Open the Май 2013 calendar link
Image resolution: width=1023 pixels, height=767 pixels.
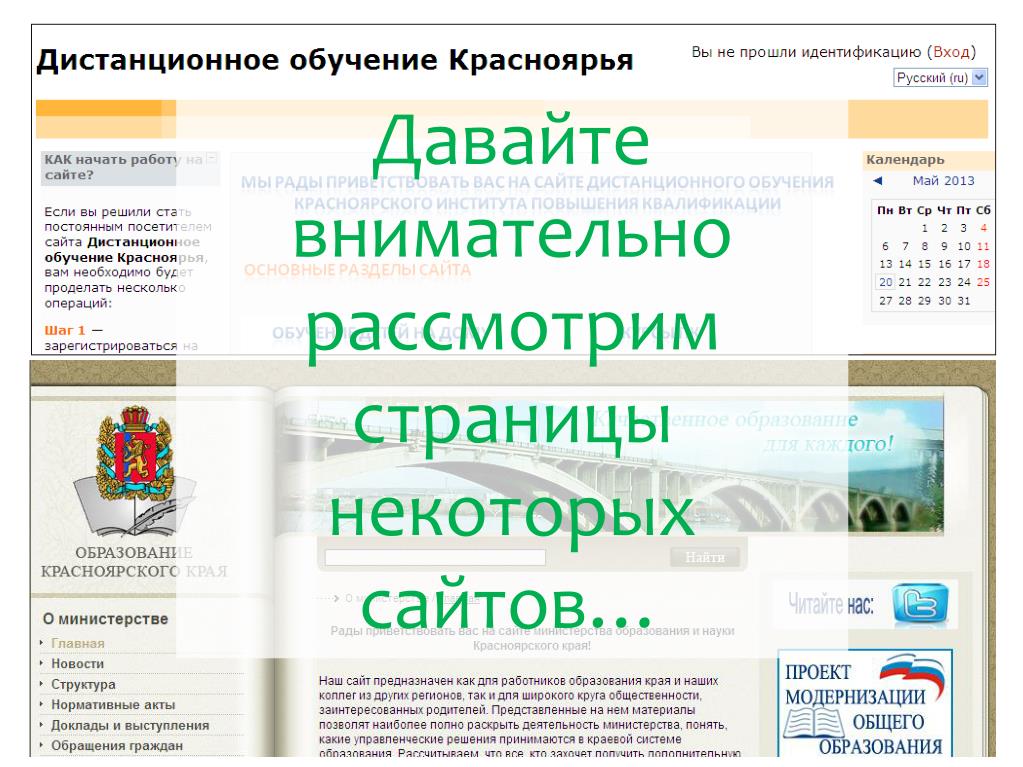943,181
